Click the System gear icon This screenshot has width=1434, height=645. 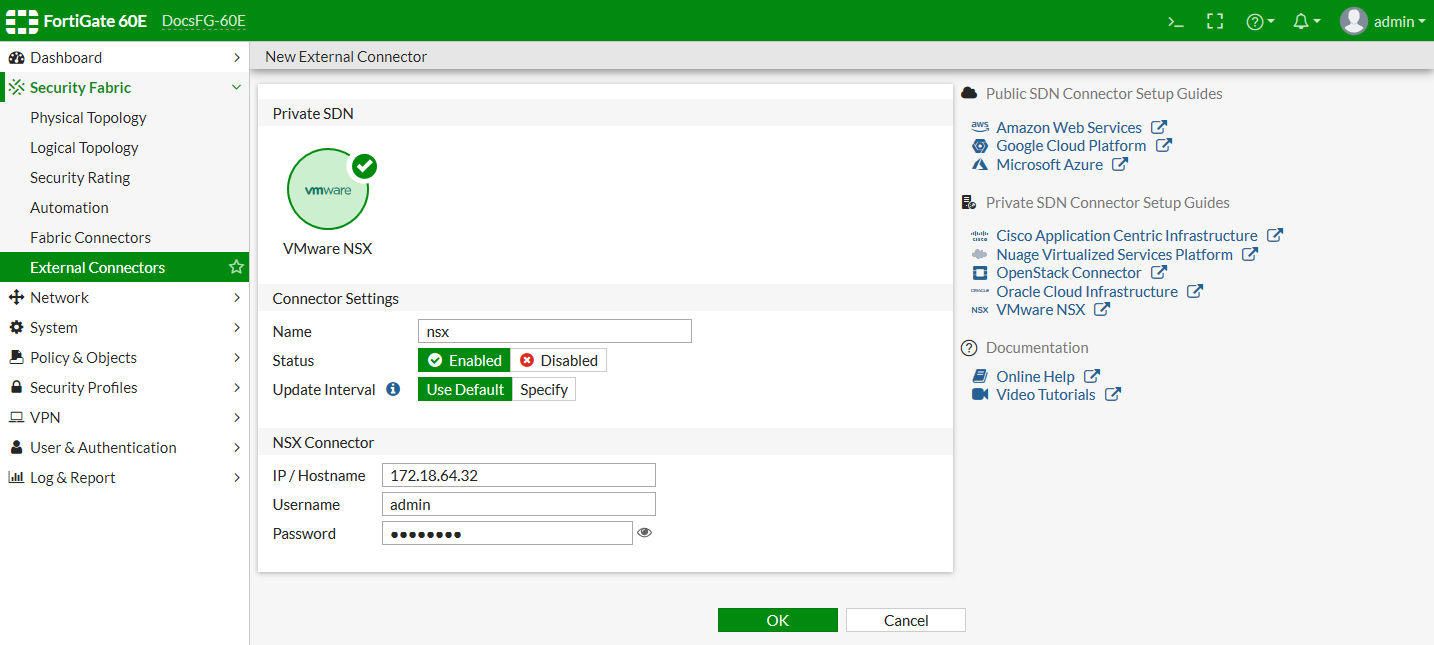16,327
